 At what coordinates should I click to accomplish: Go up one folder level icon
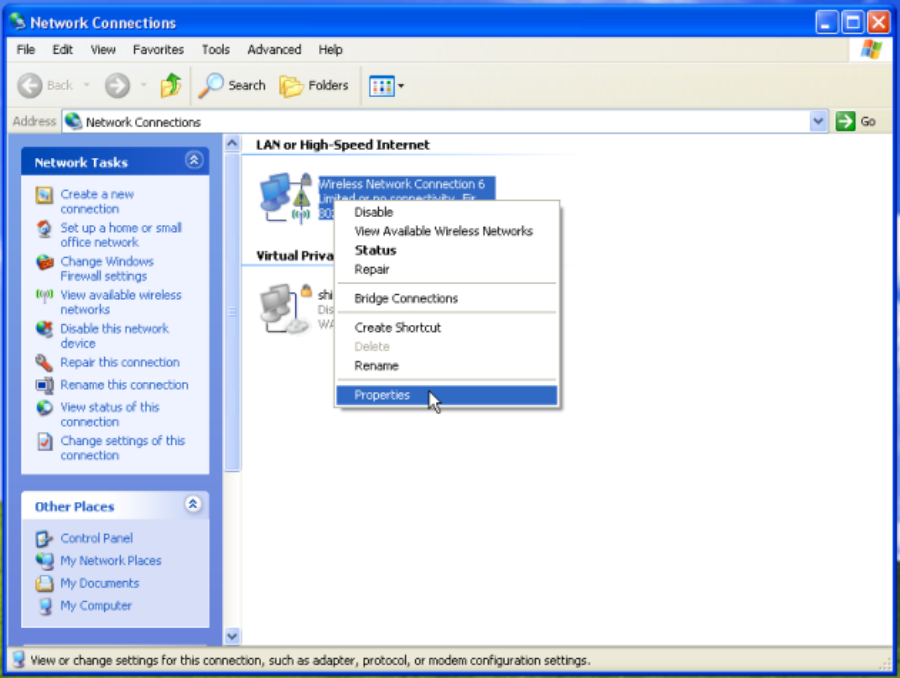click(170, 86)
